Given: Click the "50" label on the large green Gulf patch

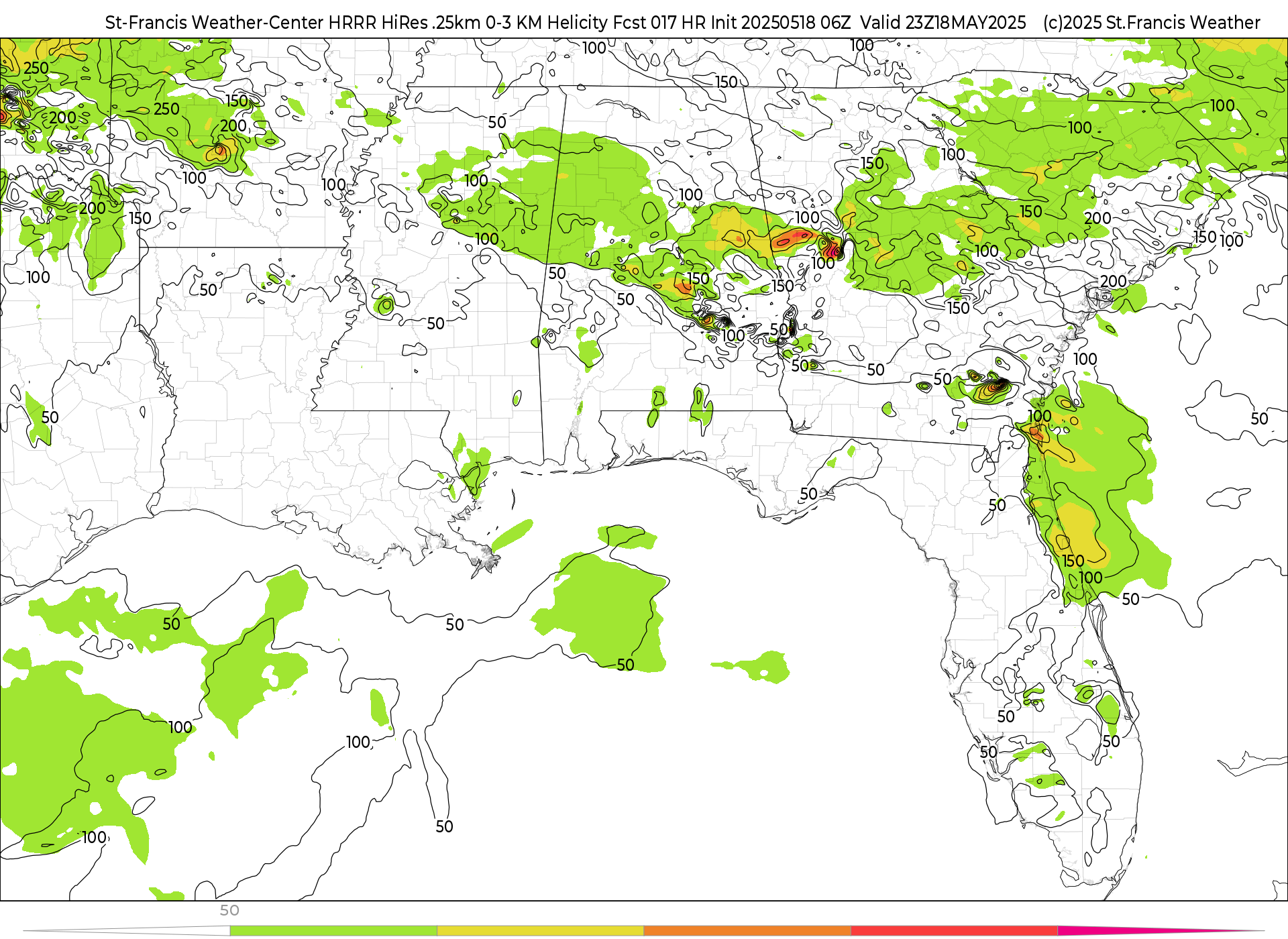Looking at the screenshot, I should coord(625,665).
